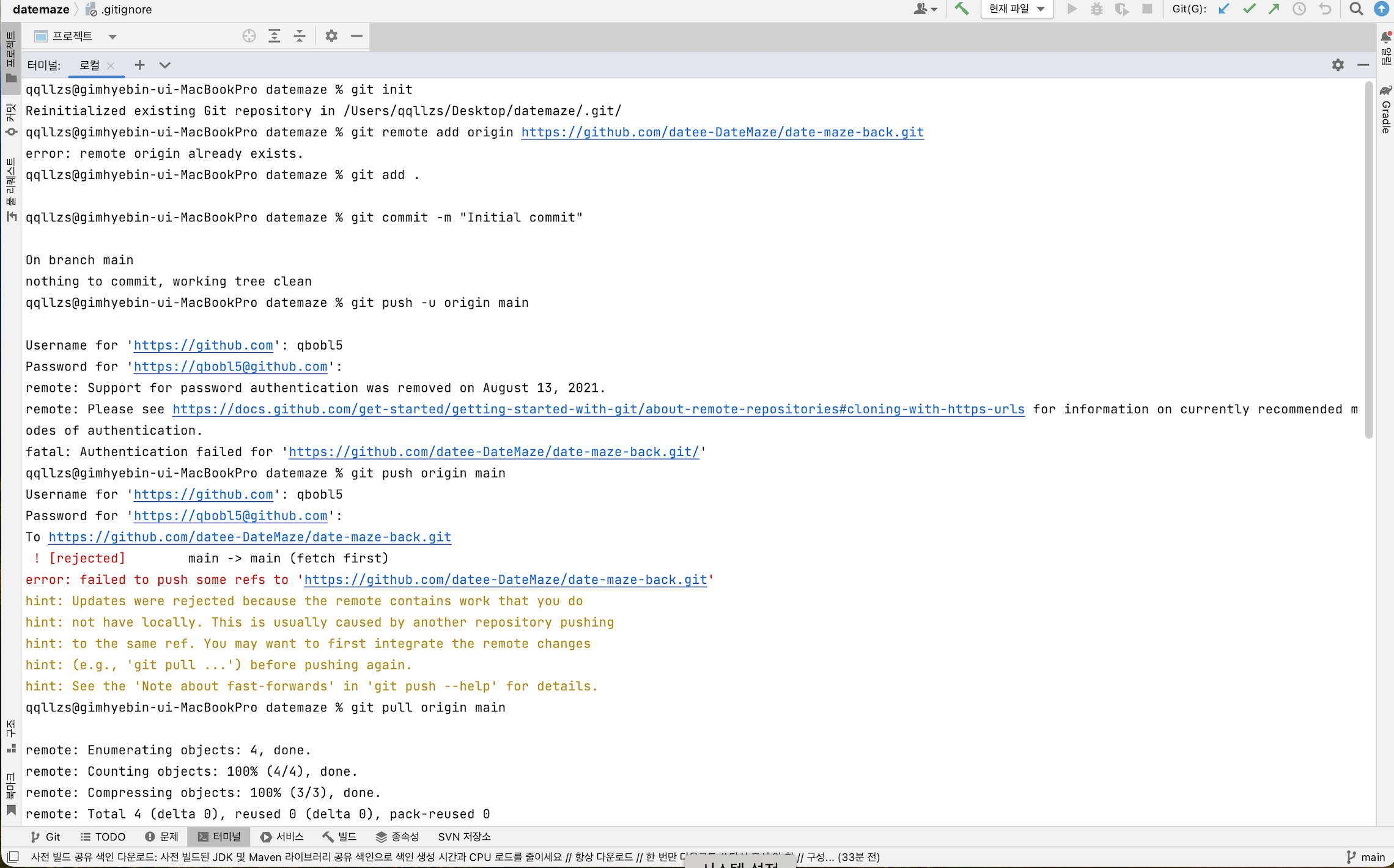Add a new terminal tab
Screen dimensions: 1394x868
[x=139, y=65]
